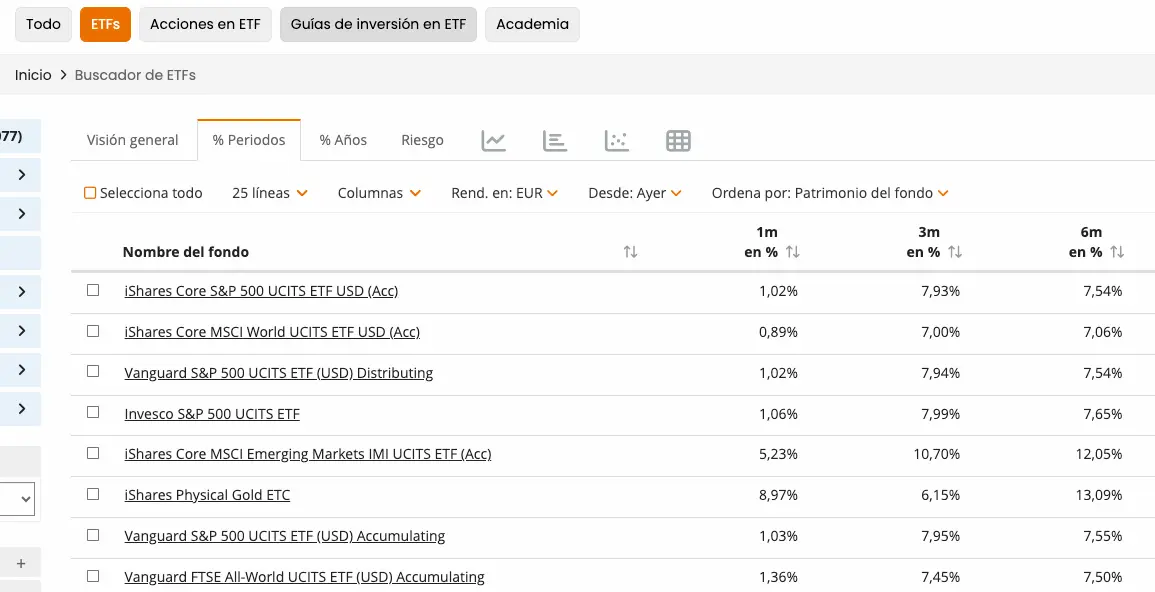Select the table grid view icon
The width and height of the screenshot is (1155, 592).
coord(678,141)
